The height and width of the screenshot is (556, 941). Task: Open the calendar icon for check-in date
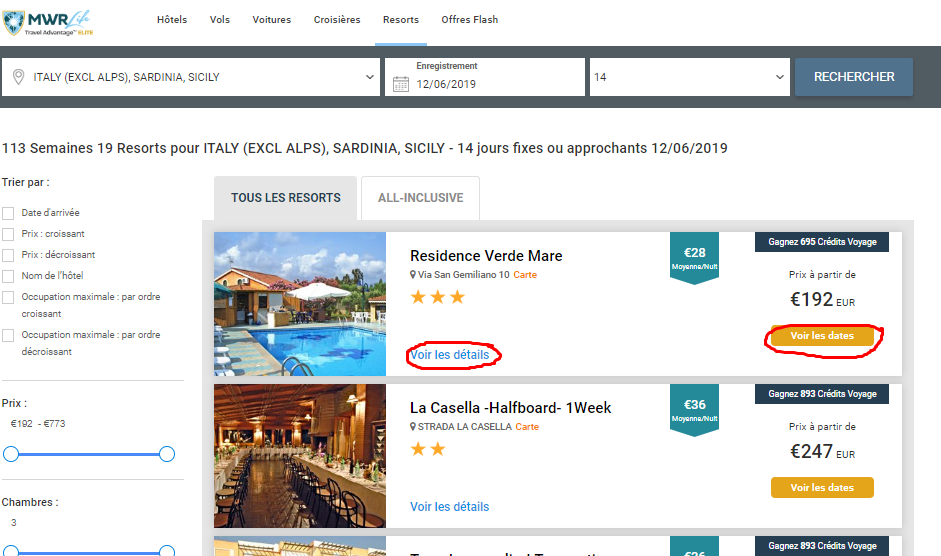pos(401,84)
